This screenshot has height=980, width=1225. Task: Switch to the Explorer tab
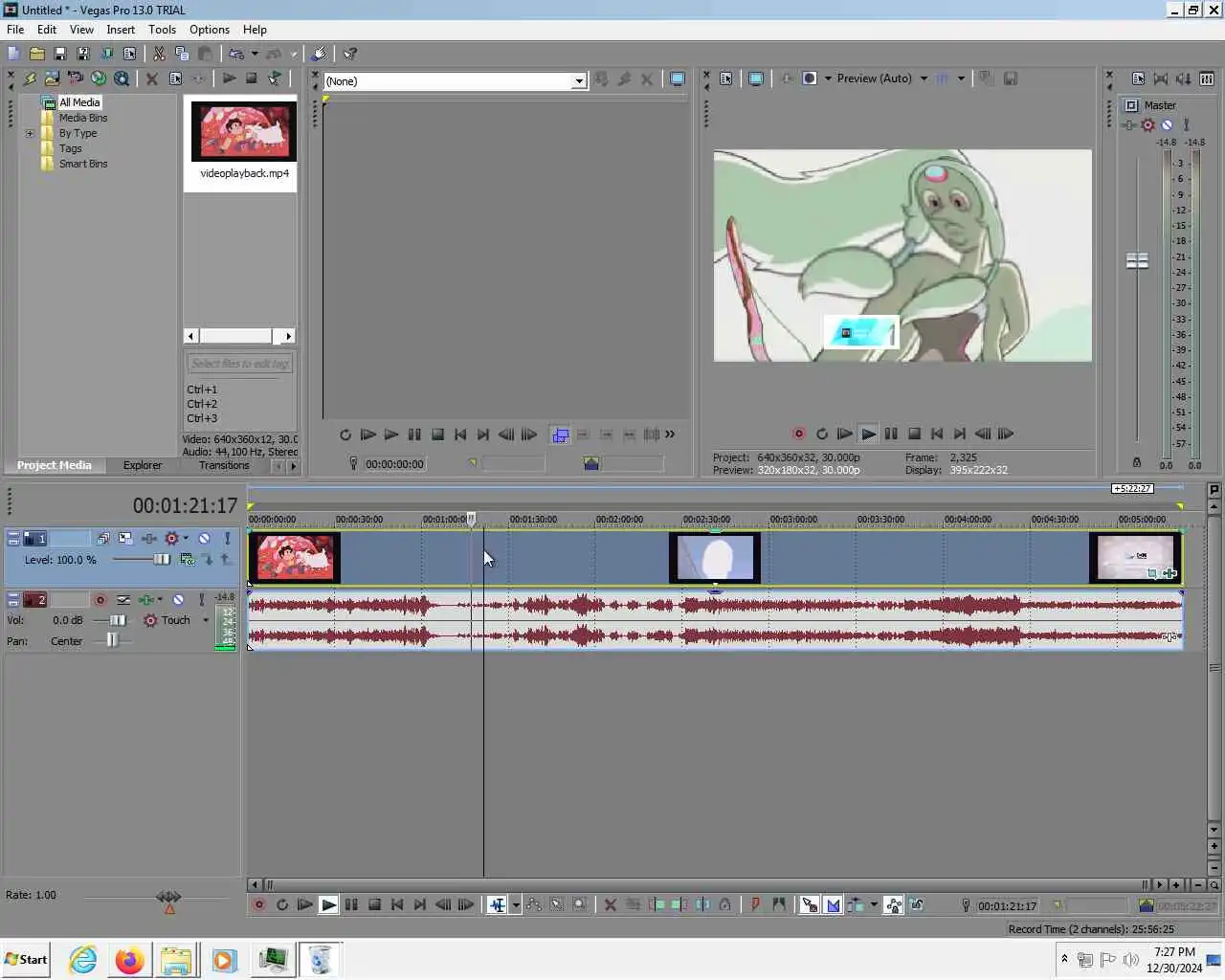pyautogui.click(x=143, y=465)
